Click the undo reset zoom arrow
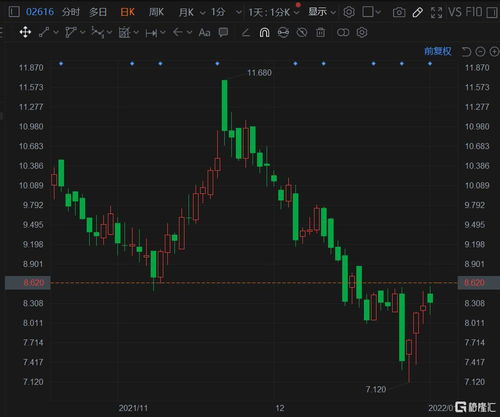 coord(466,52)
